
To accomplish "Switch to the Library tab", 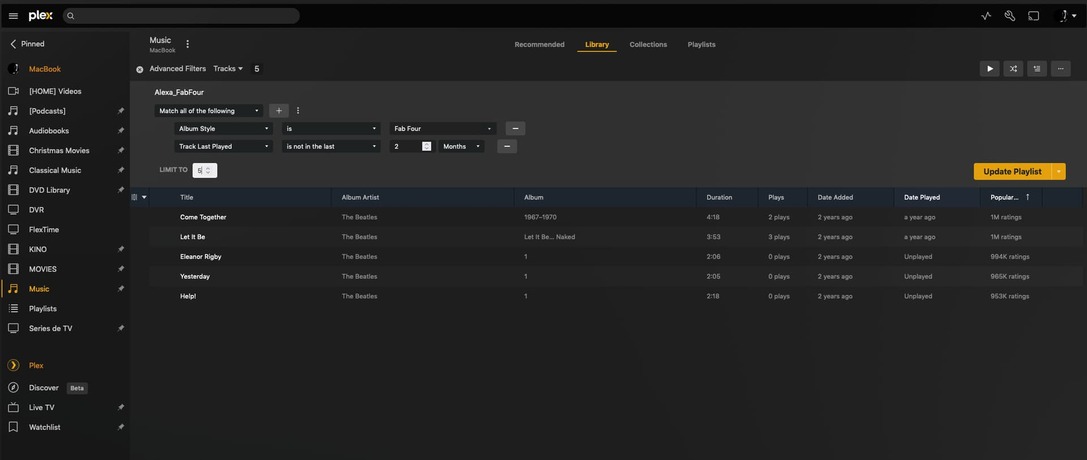I will point(597,44).
